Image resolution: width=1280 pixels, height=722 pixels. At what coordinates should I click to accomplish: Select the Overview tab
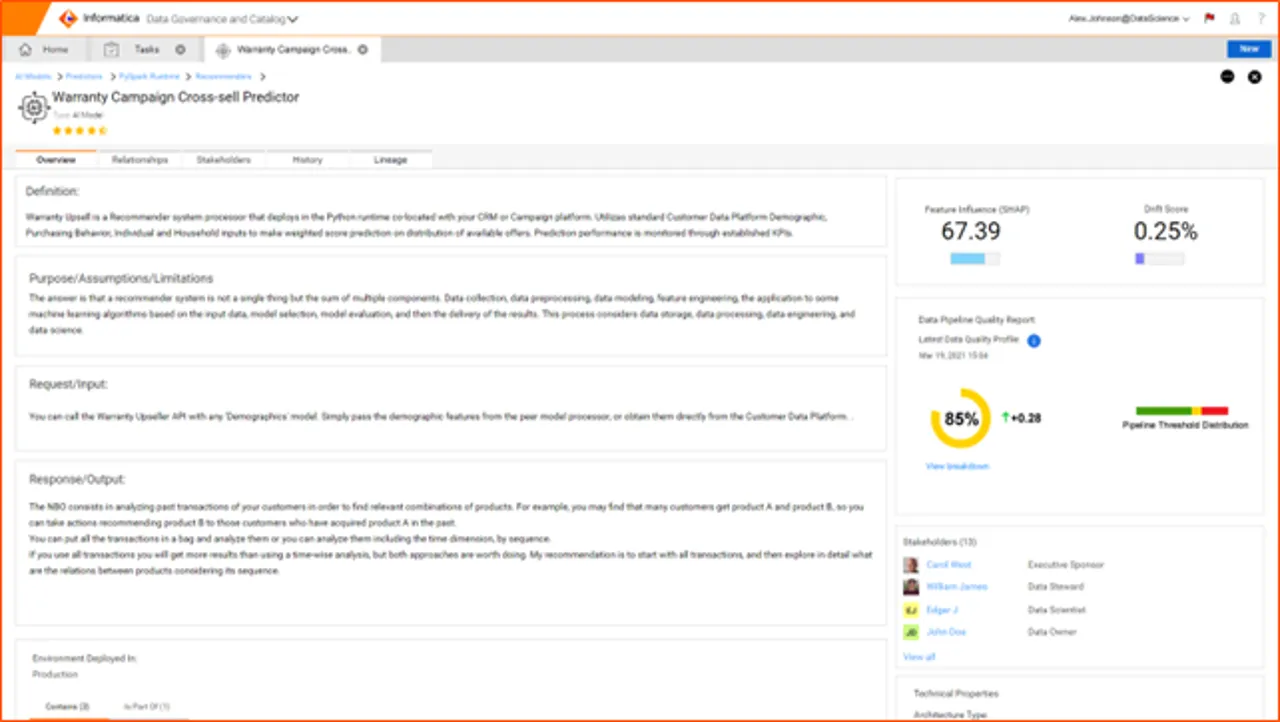[x=56, y=160]
